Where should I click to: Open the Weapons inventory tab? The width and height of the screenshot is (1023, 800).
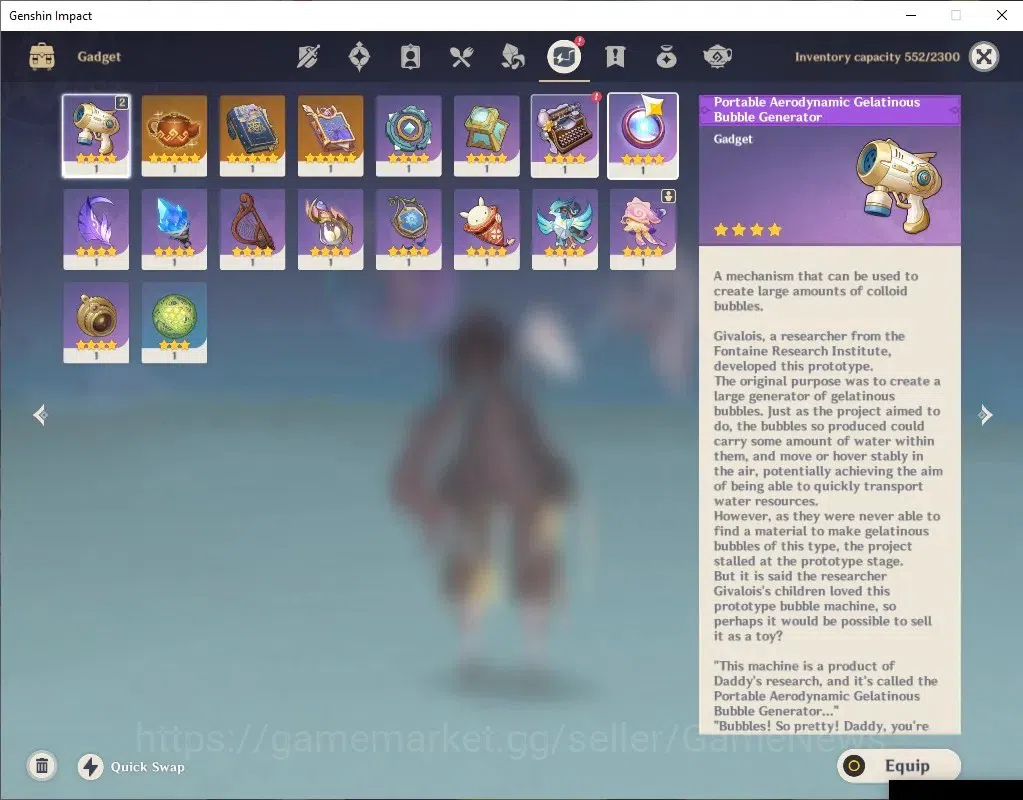tap(308, 57)
